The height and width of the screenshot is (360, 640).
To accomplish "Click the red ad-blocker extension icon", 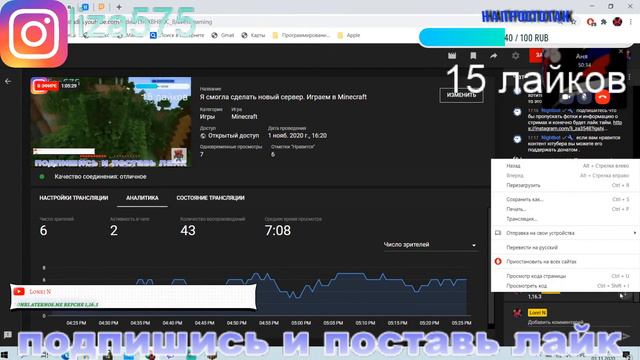I will click(591, 22).
